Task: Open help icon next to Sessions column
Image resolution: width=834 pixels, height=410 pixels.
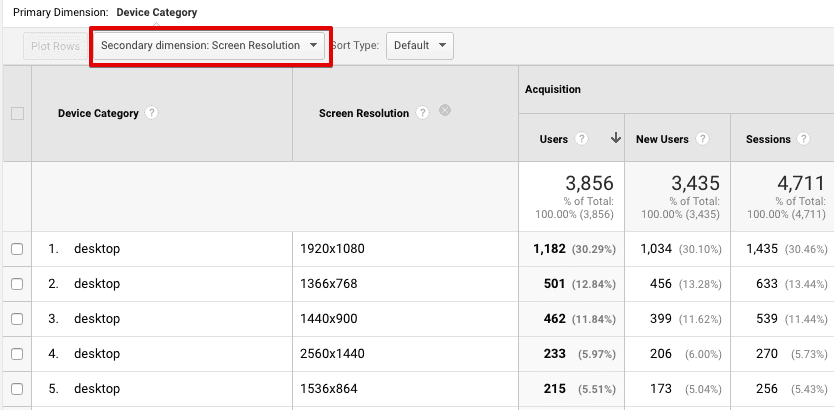Action: (804, 139)
